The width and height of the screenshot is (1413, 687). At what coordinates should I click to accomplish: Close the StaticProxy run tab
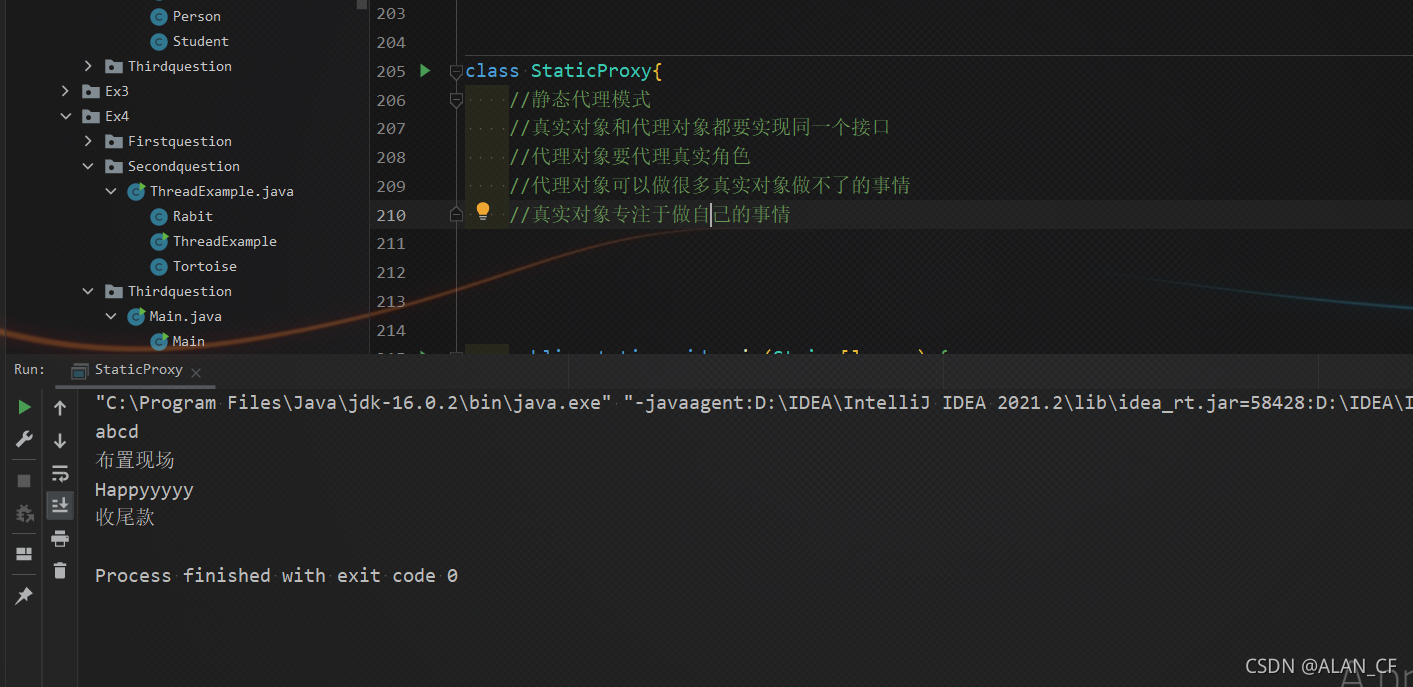pyautogui.click(x=196, y=372)
